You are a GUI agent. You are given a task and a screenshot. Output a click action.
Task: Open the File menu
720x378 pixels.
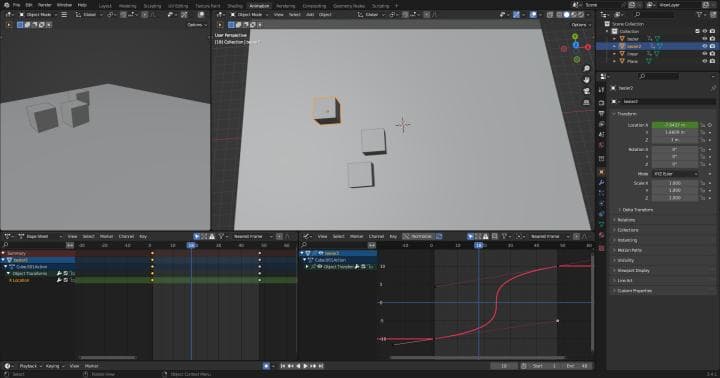click(x=17, y=5)
